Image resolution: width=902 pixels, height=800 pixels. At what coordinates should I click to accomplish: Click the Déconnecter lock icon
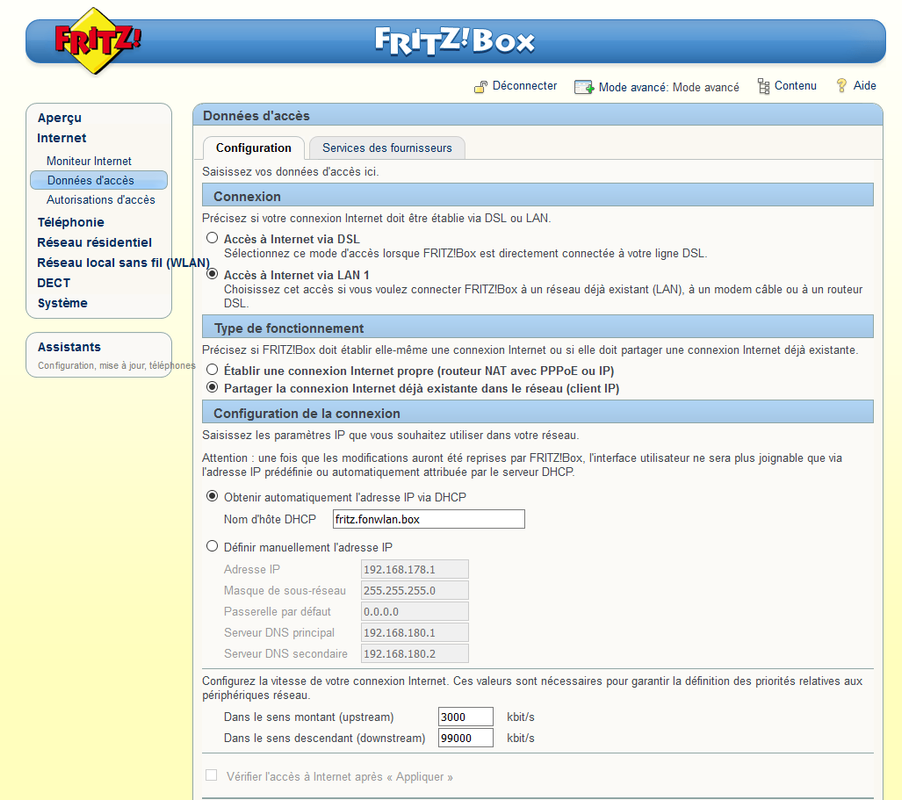click(x=480, y=87)
